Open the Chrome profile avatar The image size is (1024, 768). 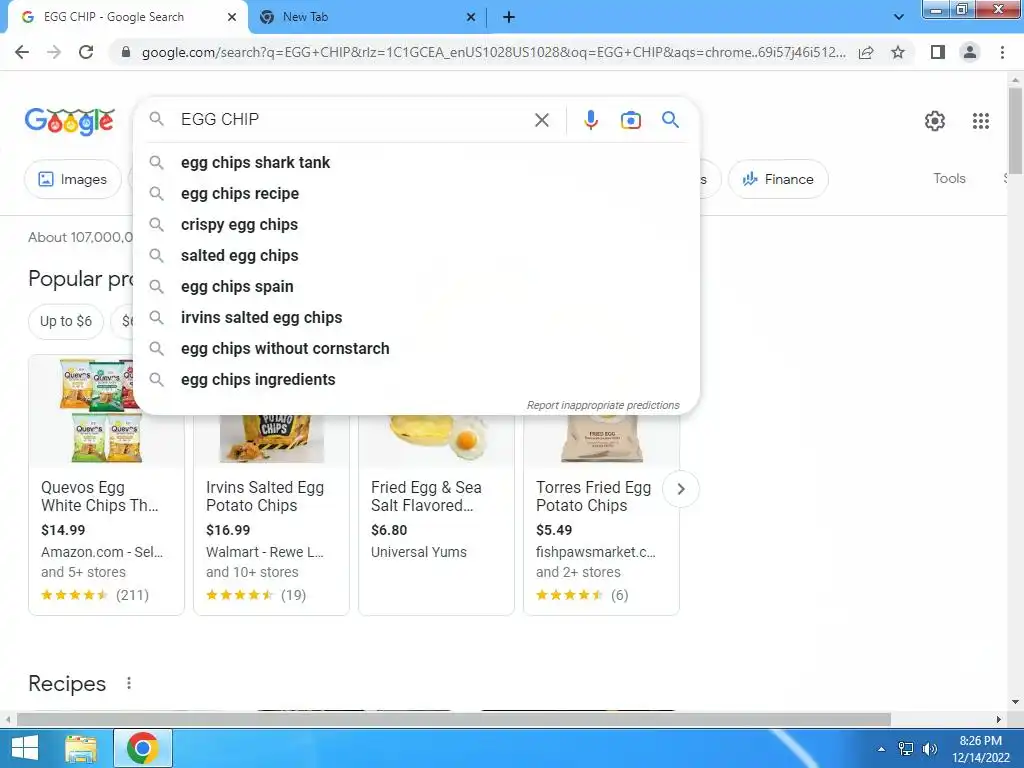[970, 52]
